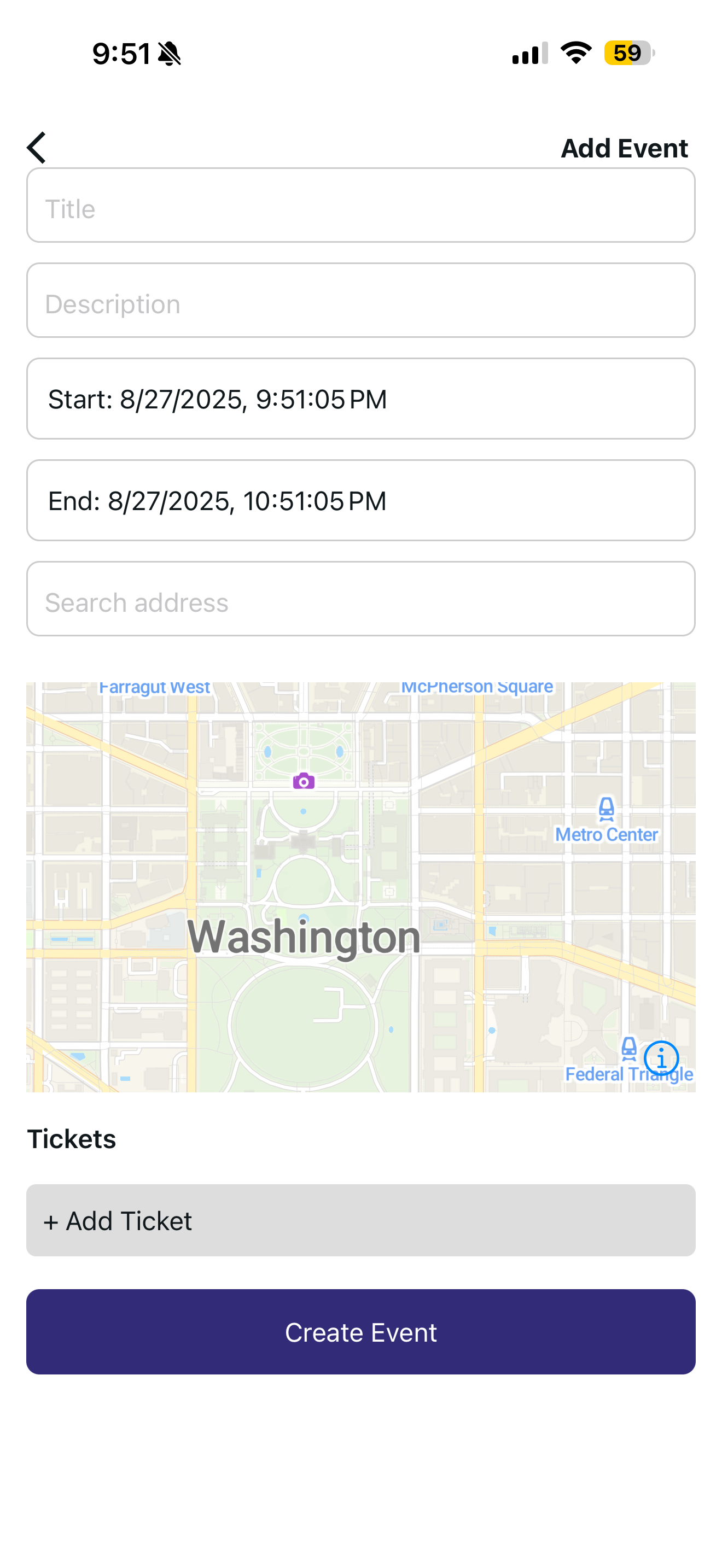
Task: Focus the Description input field
Action: coord(361,300)
